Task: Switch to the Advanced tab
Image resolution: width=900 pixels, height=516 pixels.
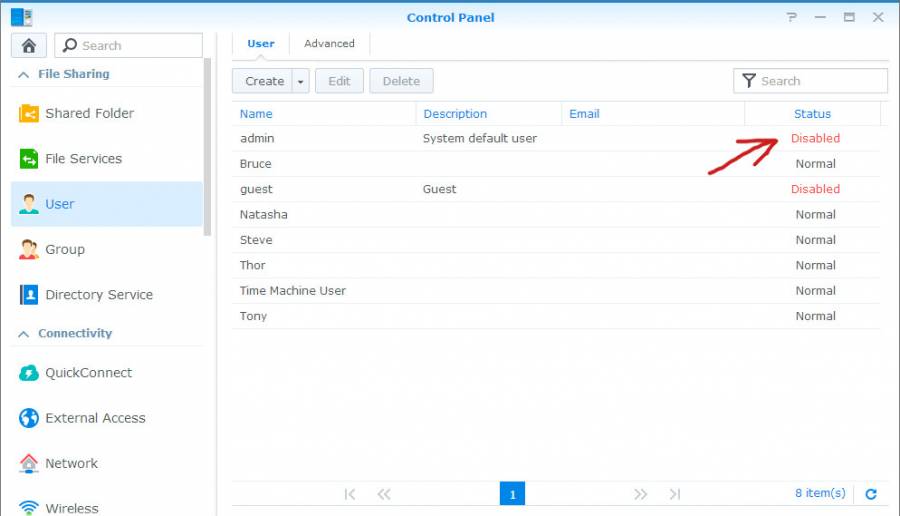Action: click(x=329, y=44)
